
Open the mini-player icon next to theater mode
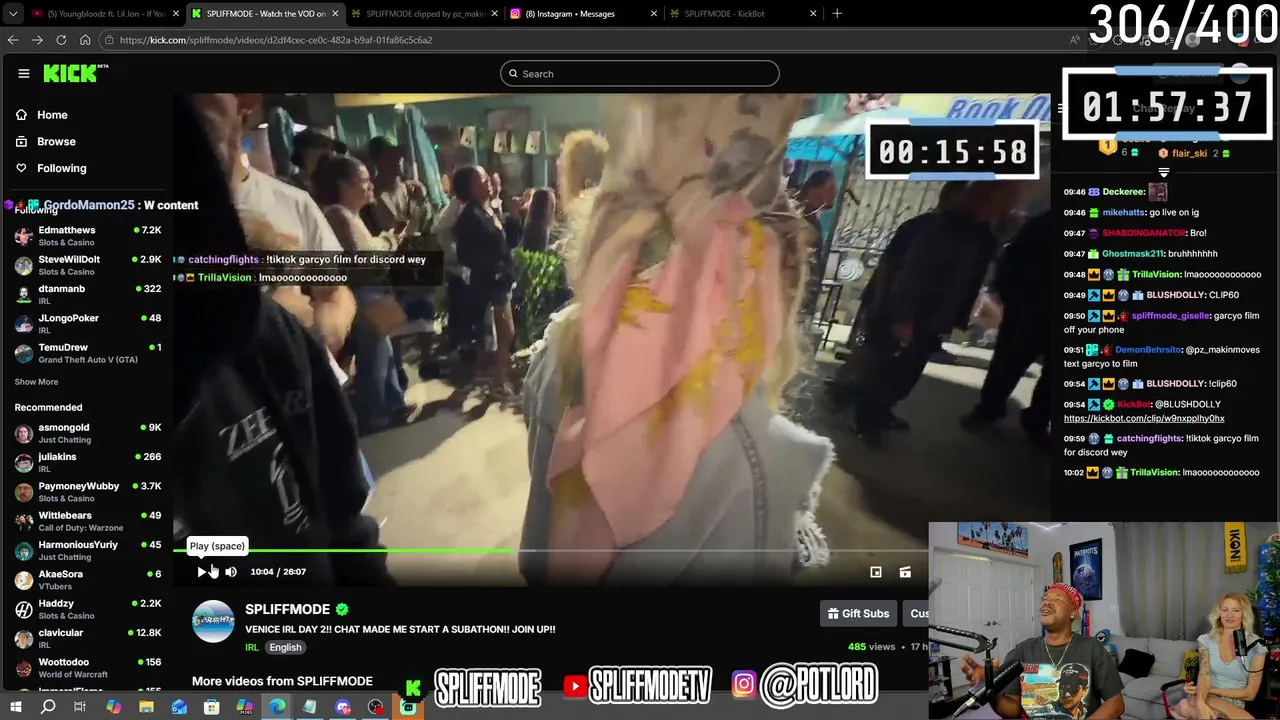[876, 572]
